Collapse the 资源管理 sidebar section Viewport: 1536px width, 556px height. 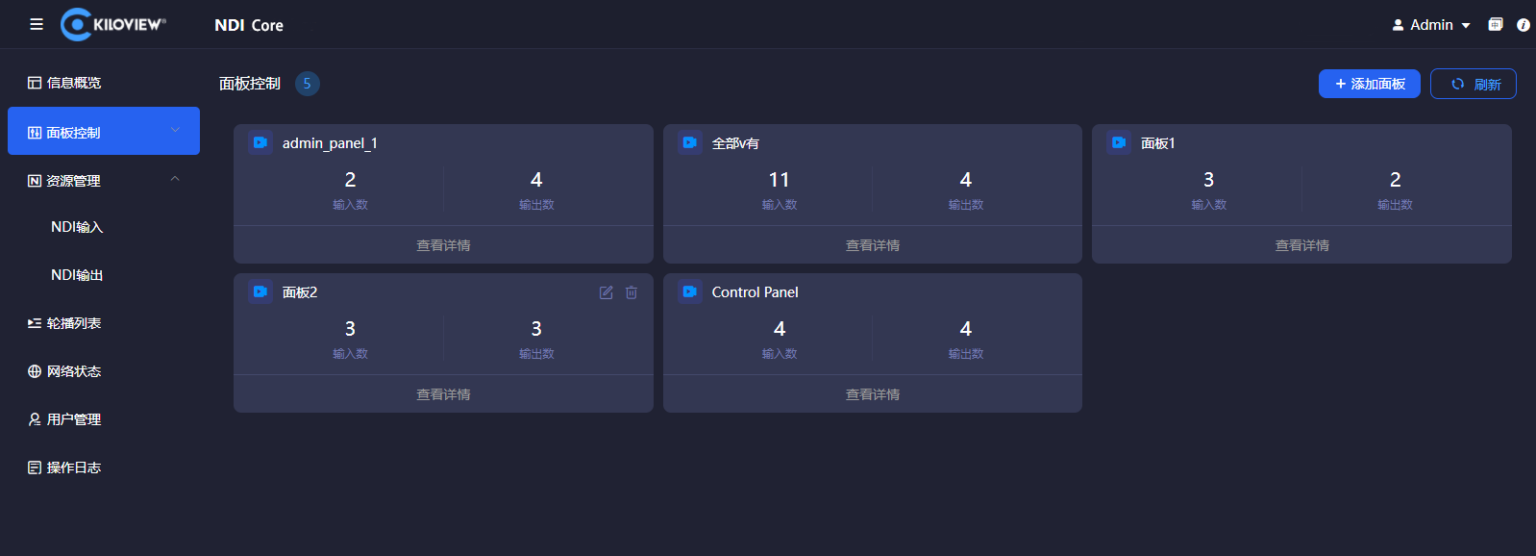tap(175, 179)
